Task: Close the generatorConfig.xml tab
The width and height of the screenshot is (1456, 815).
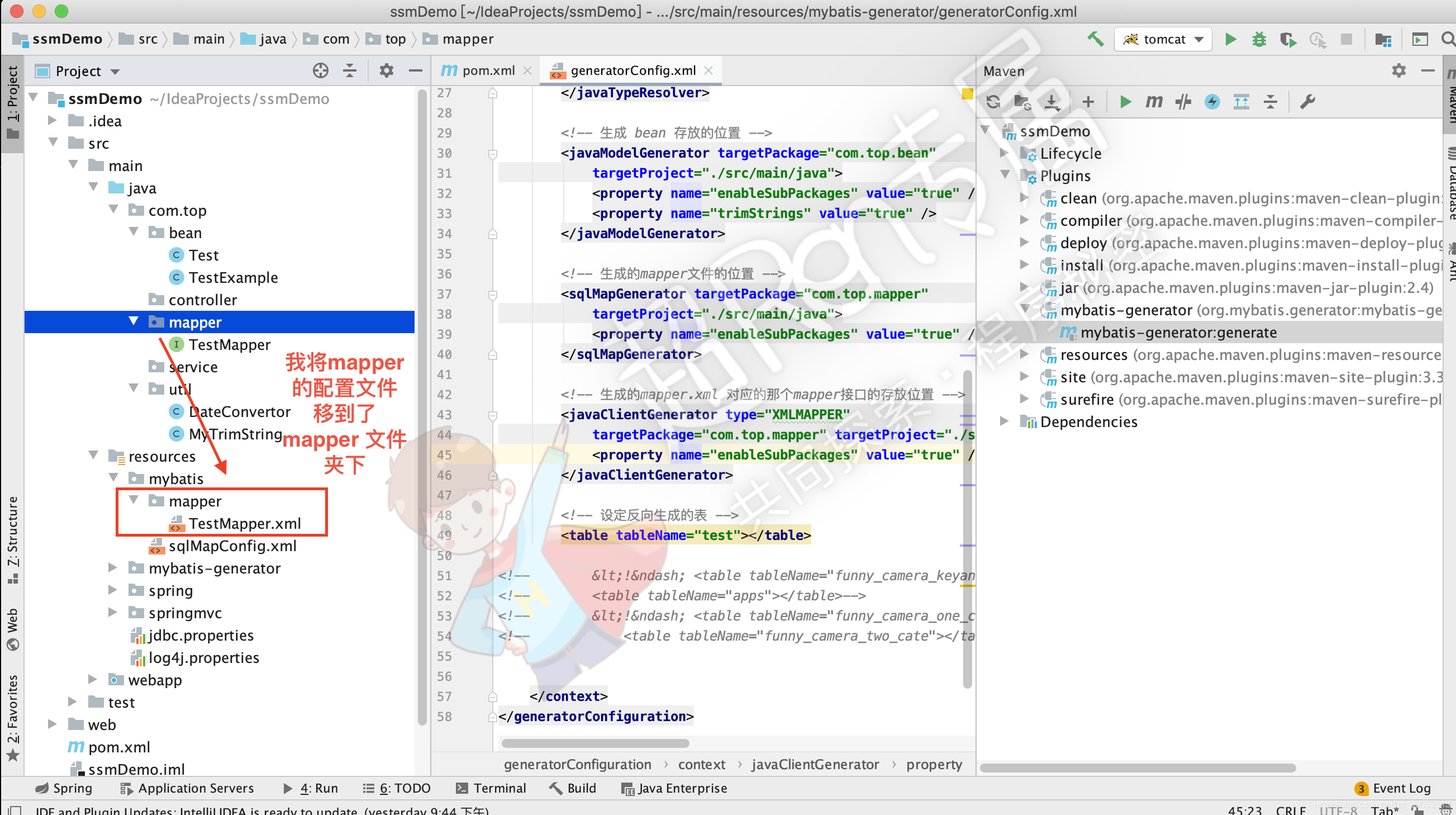Action: 708,70
